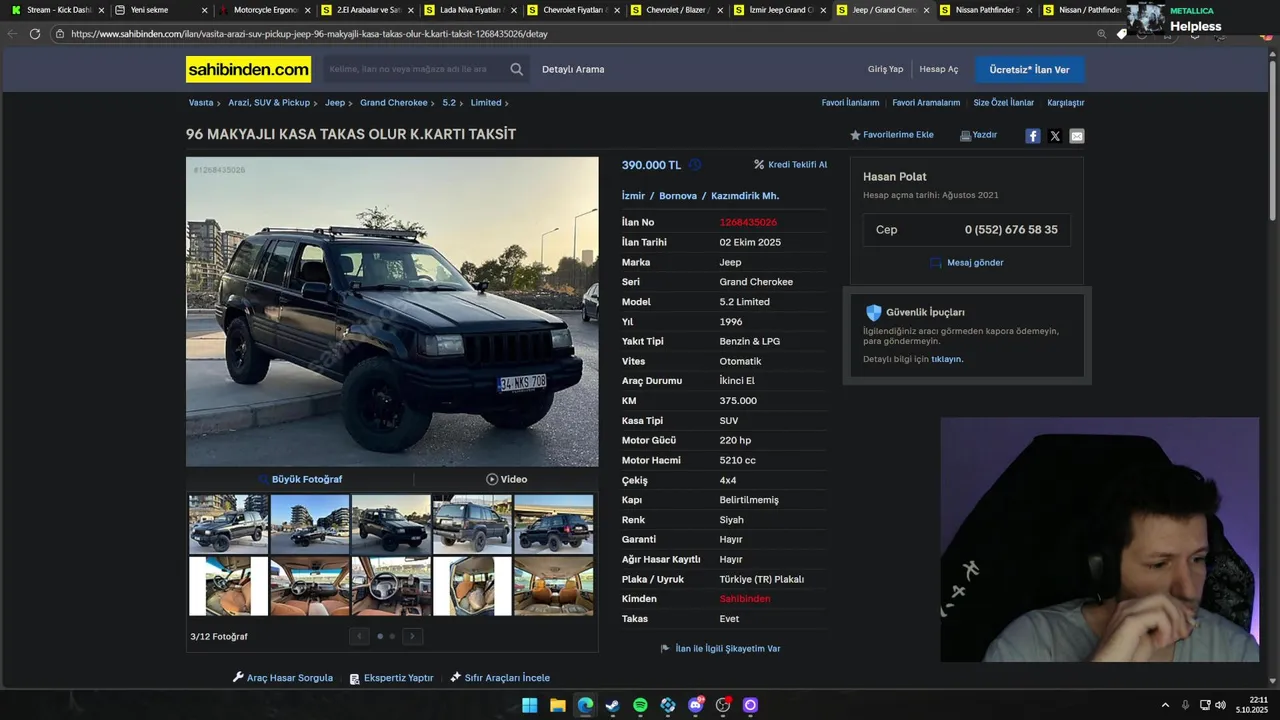1280x720 pixels.
Task: Click Araç Hasar Sorgula
Action: [283, 678]
